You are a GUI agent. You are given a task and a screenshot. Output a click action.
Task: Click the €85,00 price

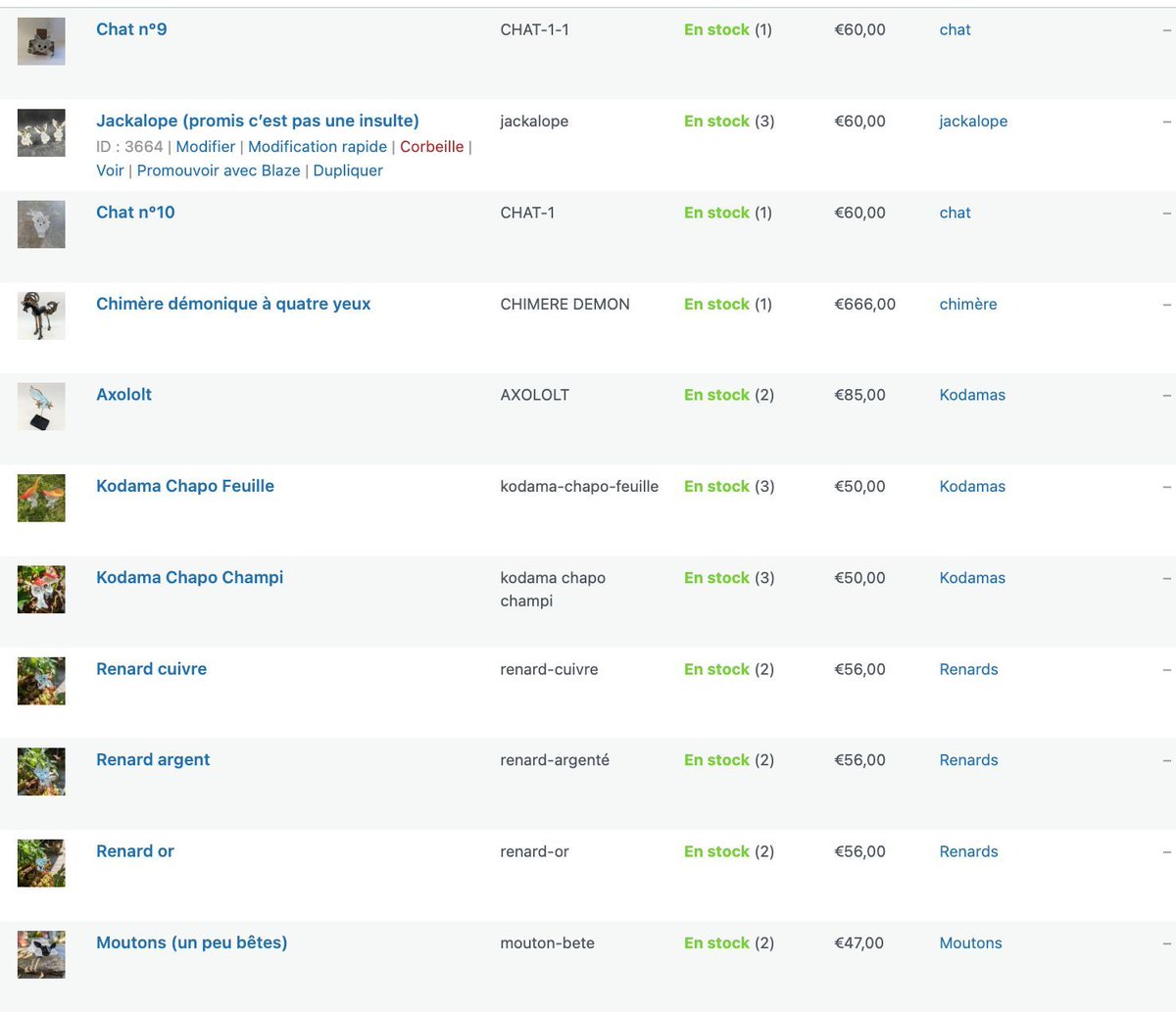pos(859,395)
